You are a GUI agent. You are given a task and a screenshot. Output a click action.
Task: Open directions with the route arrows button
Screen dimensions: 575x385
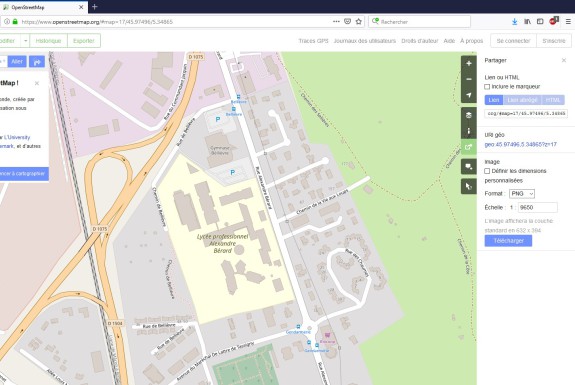tap(37, 62)
